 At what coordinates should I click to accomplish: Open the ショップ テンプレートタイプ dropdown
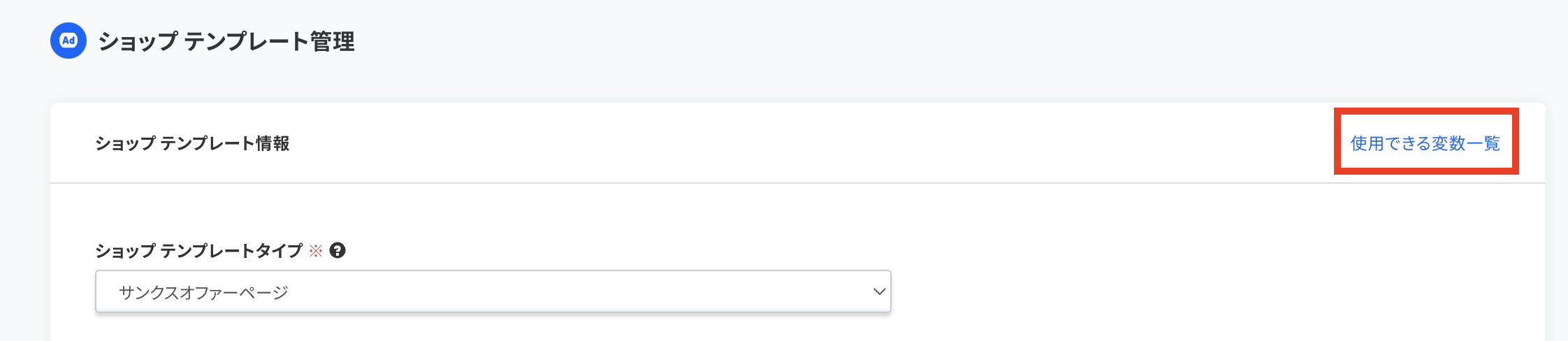[493, 291]
